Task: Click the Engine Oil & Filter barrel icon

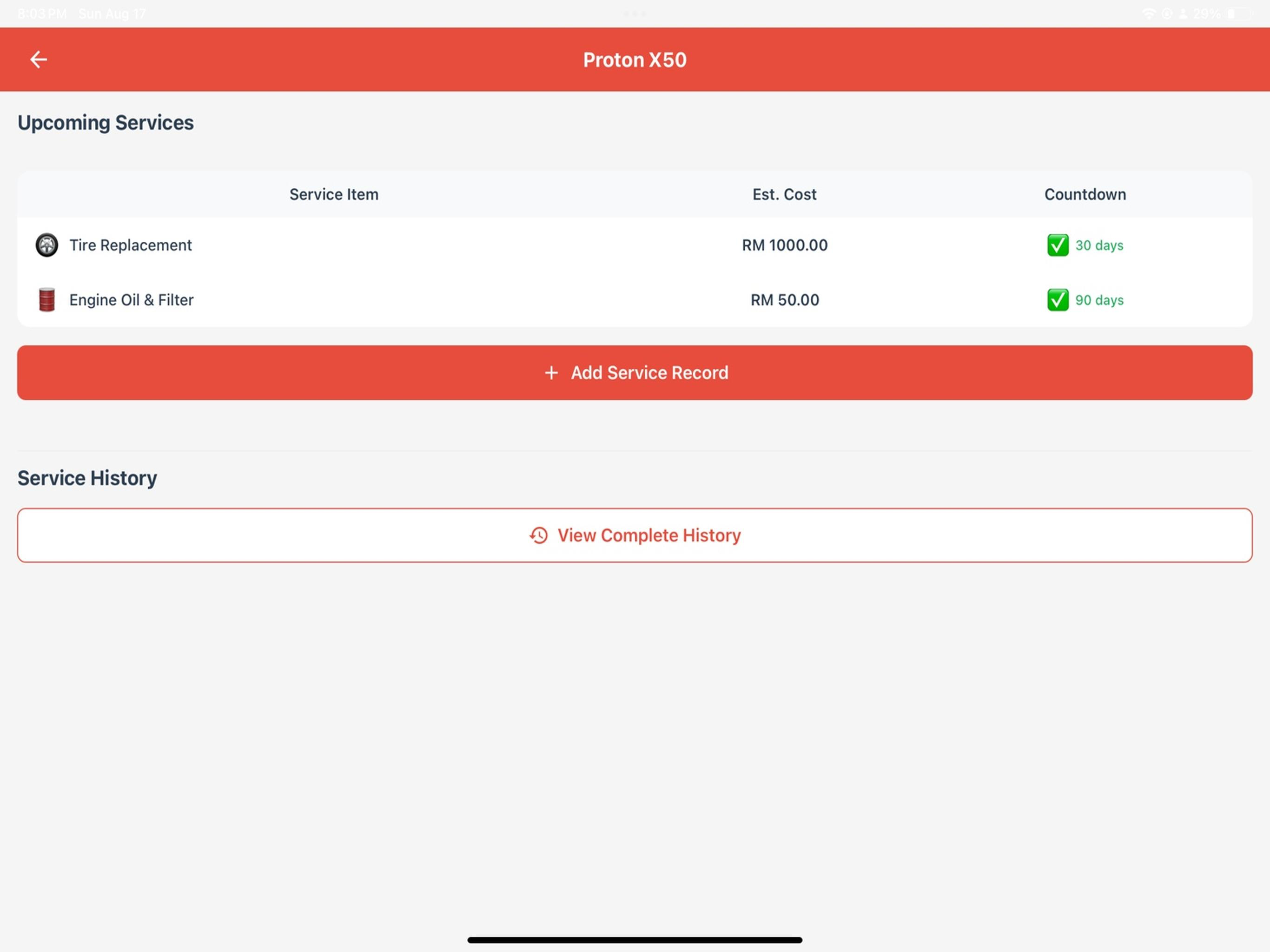Action: pos(46,300)
